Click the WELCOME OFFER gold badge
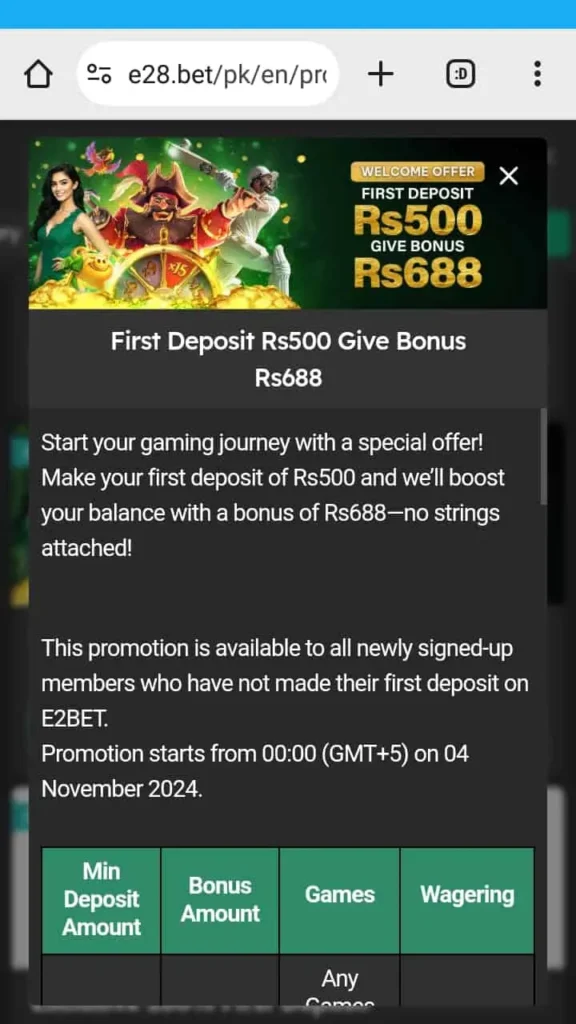Image resolution: width=576 pixels, height=1024 pixels. pyautogui.click(x=417, y=172)
